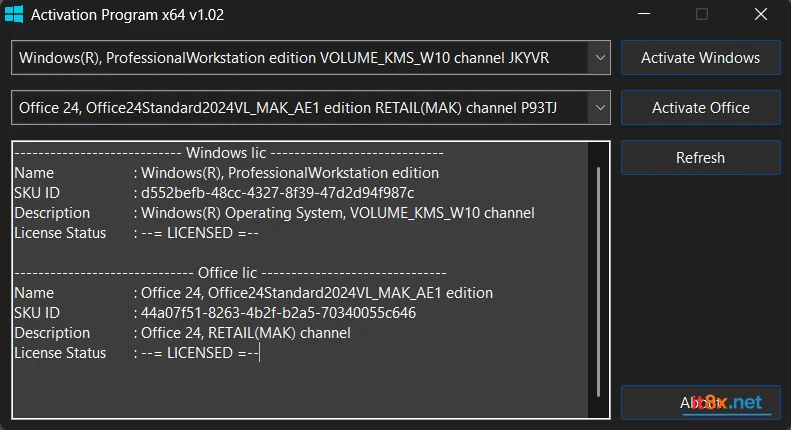Select the Windows ProfessionalWorkstation combo box
Viewport: 791px width, 430px height.
[311, 58]
